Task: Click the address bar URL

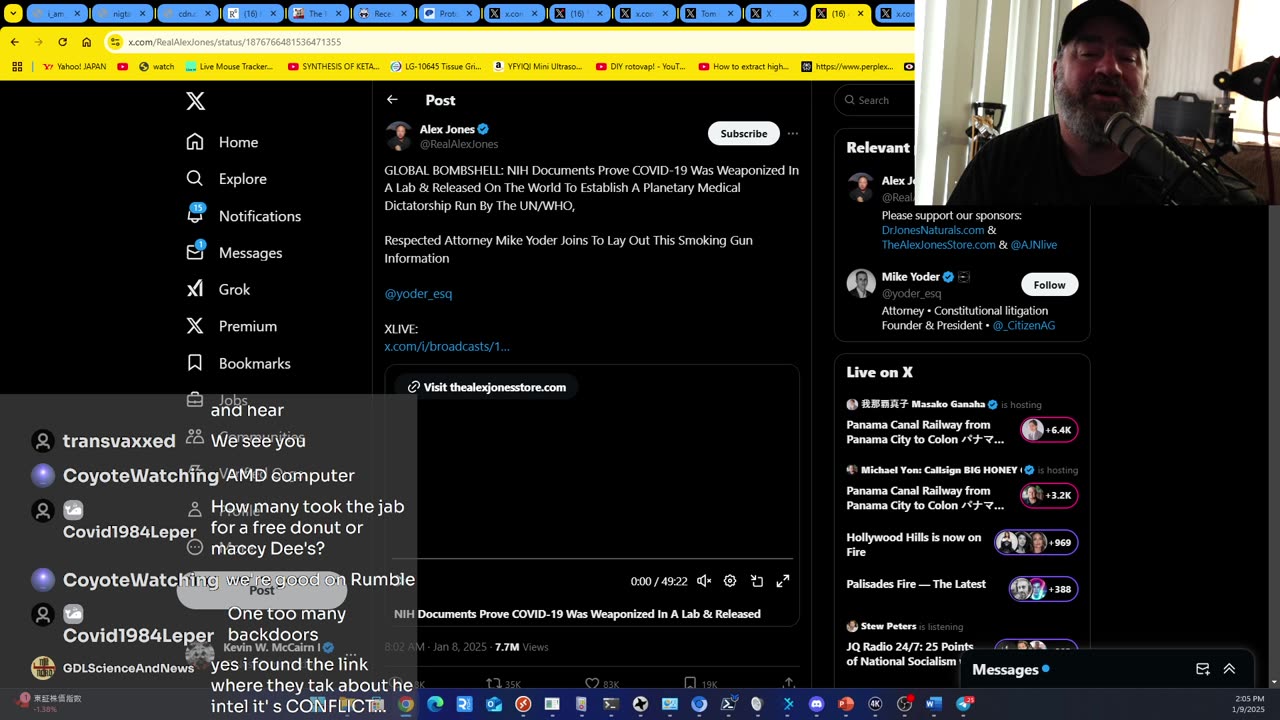Action: 235,42
